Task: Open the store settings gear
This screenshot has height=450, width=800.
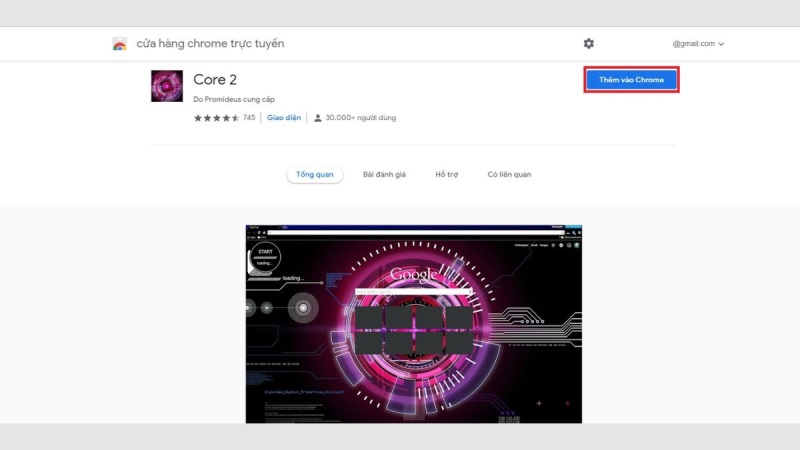Action: click(588, 44)
